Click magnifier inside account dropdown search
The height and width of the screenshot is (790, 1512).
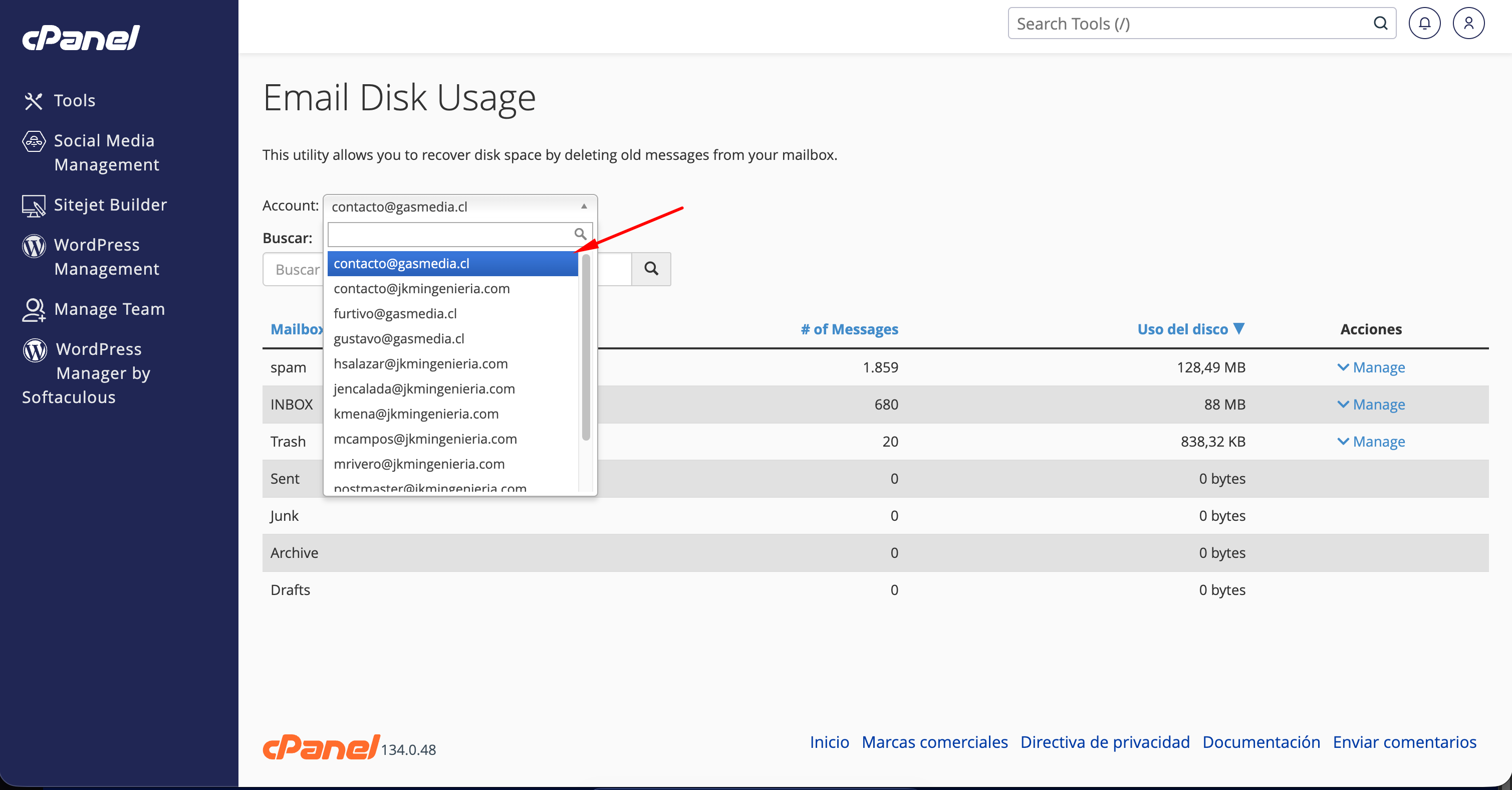580,235
